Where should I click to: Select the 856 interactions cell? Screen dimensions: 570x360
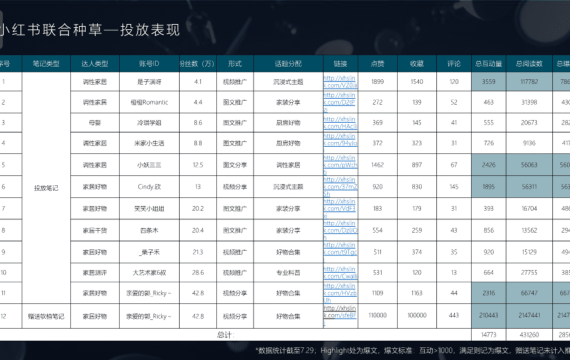[x=489, y=230]
